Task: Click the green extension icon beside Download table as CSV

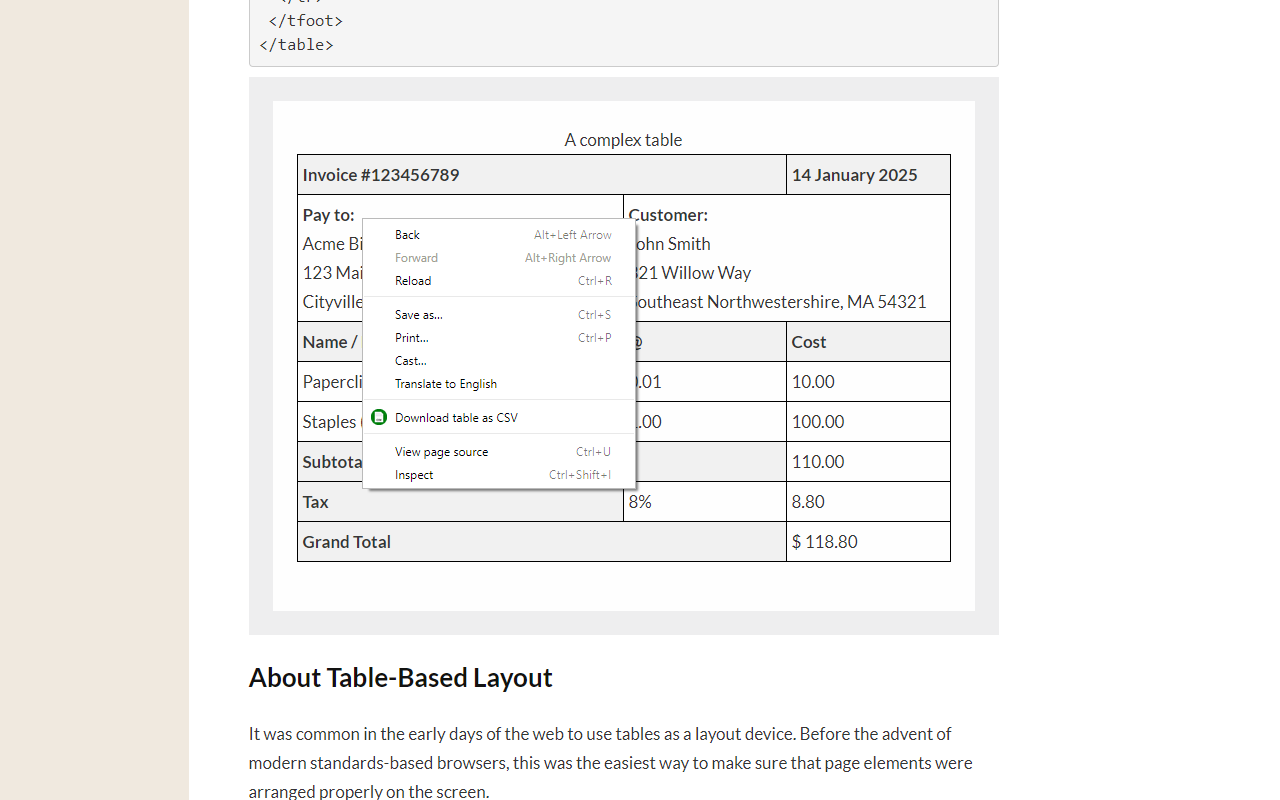Action: [378, 417]
